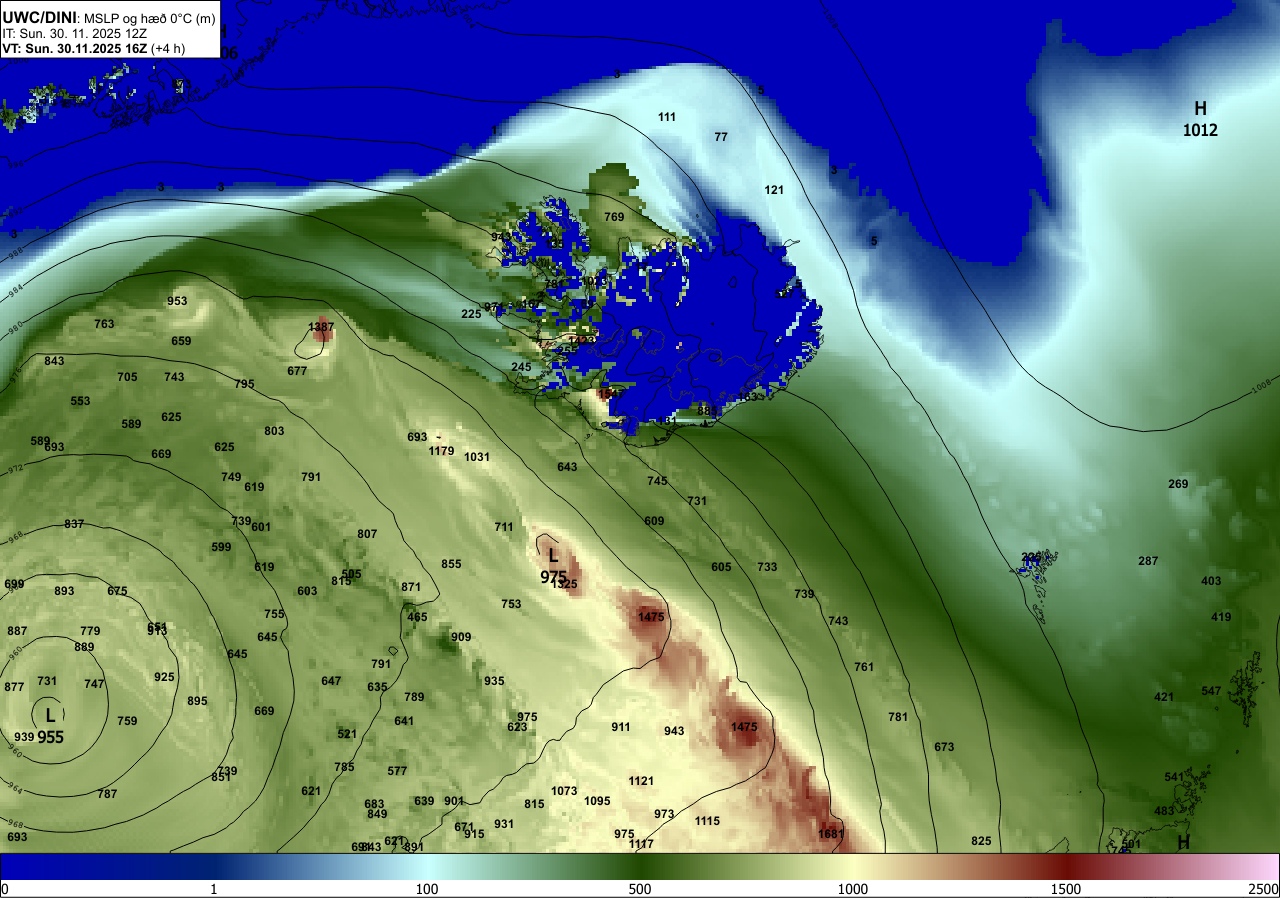The width and height of the screenshot is (1280, 898).
Task: Click the 245 value southwest of Iceland
Action: [x=521, y=367]
